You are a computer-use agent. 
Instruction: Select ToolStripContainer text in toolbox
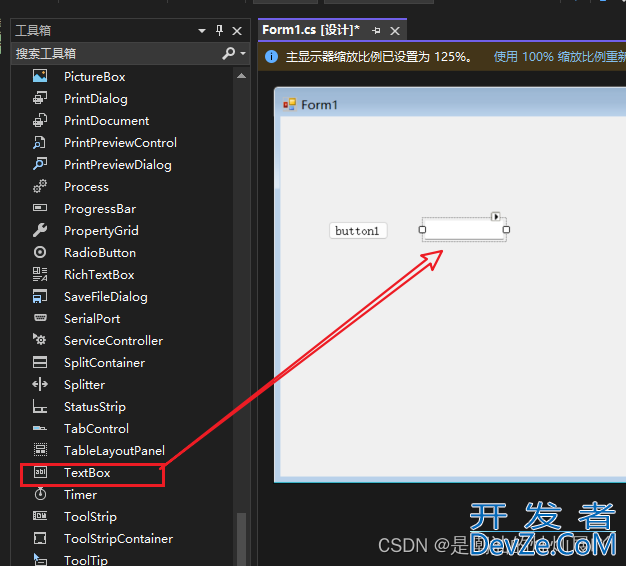118,539
